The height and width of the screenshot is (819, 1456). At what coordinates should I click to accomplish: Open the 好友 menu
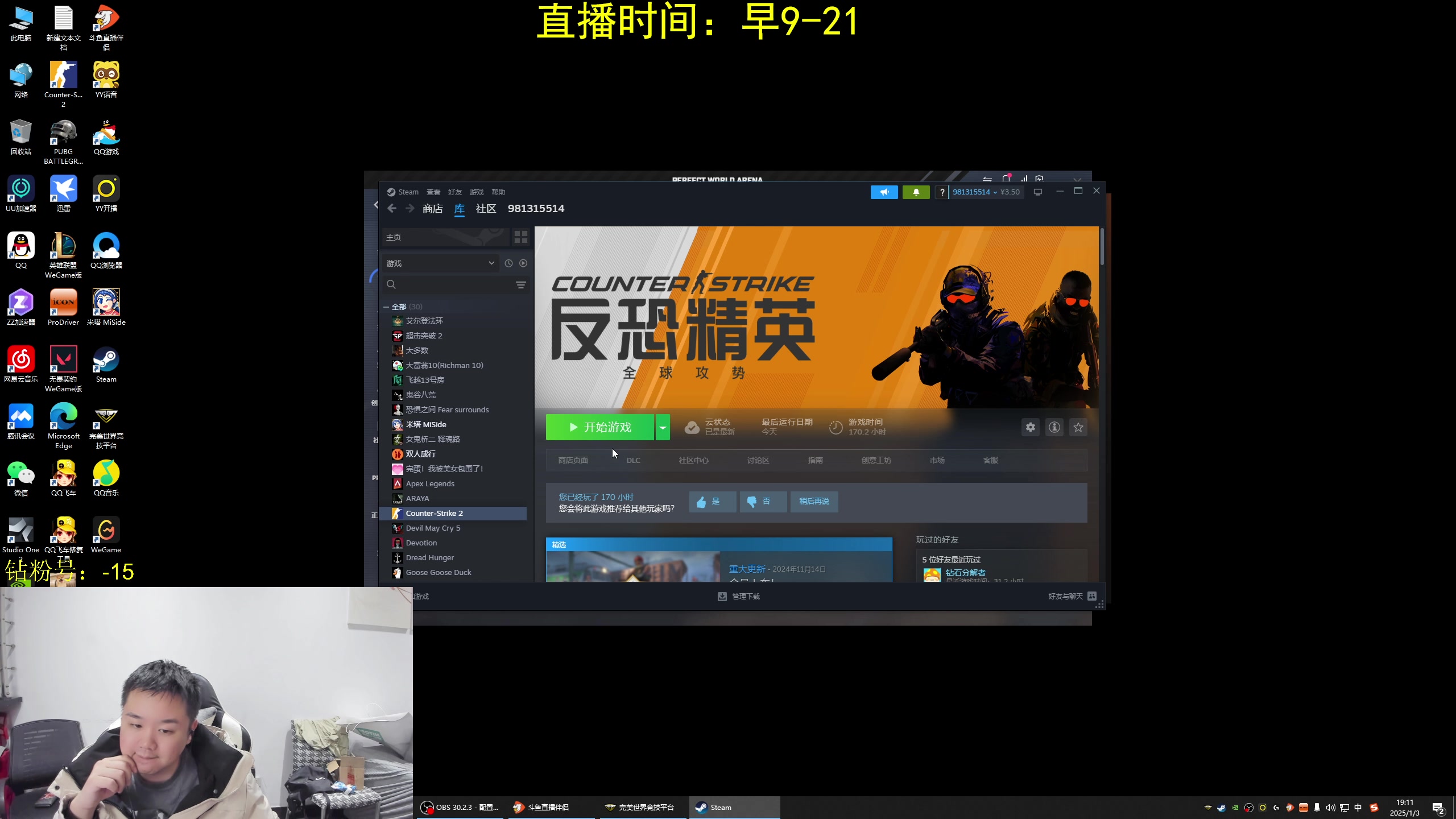pos(455,192)
